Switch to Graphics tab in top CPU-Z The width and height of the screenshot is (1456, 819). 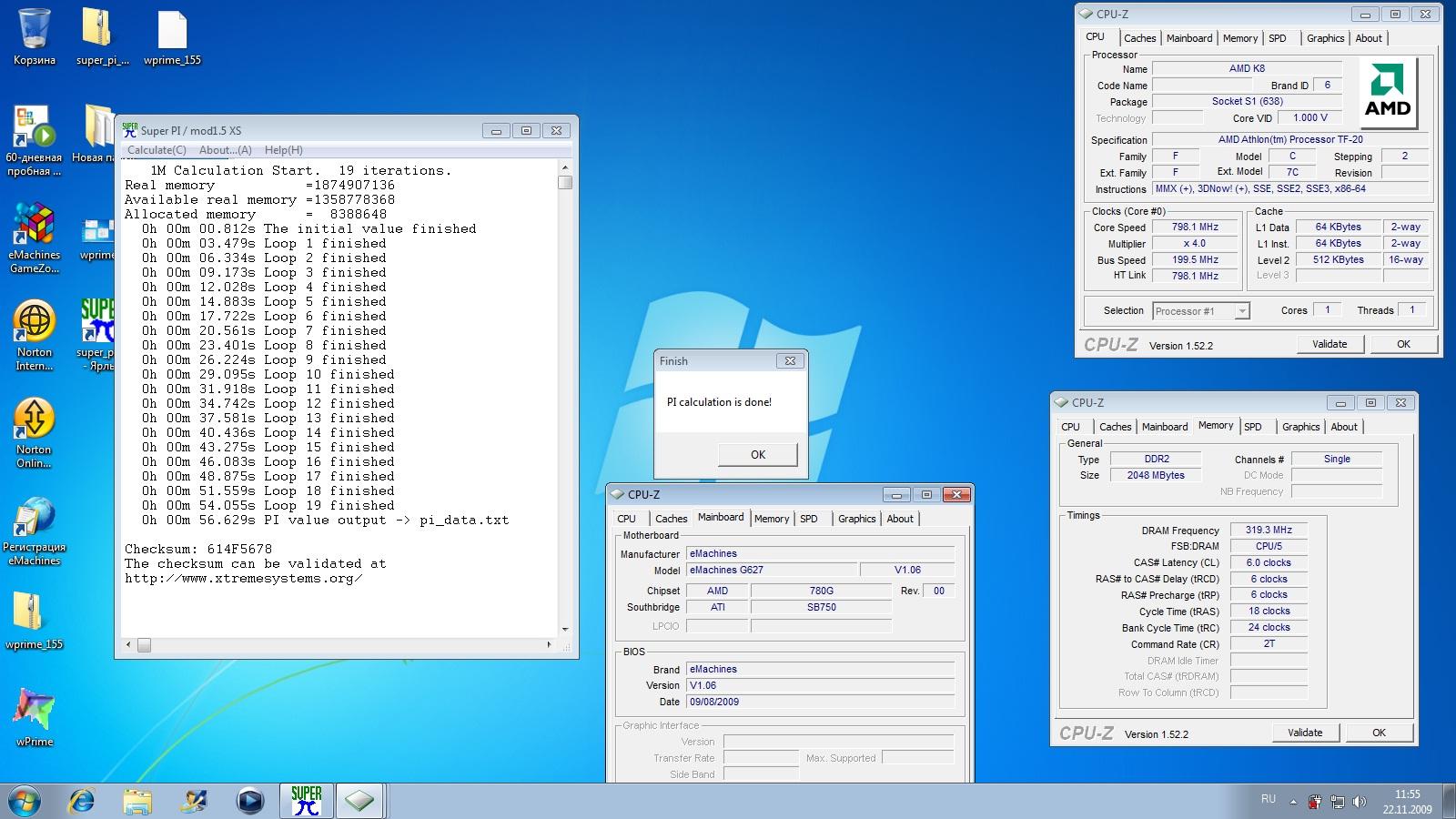coord(1325,38)
